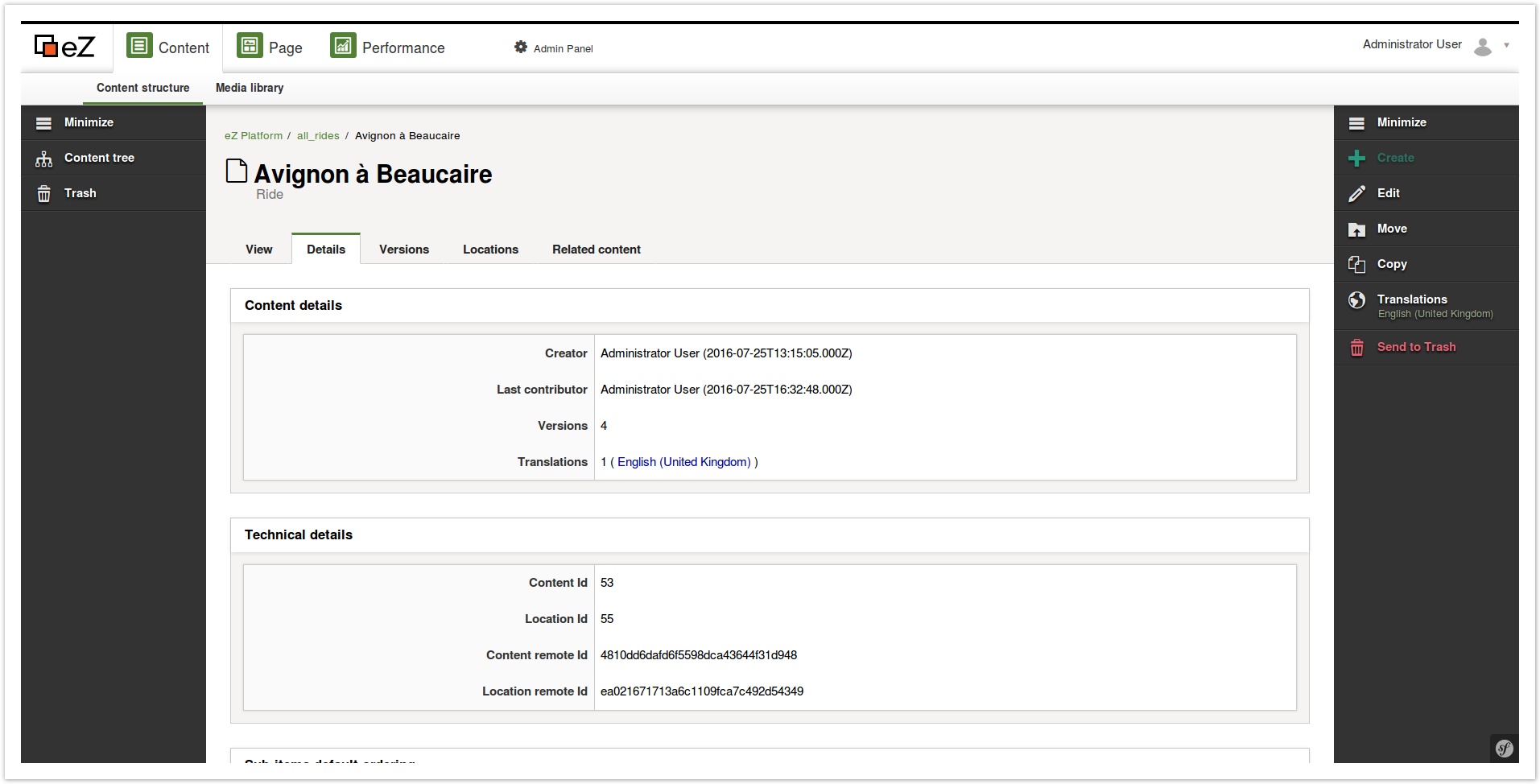
Task: Expand the Administrator User dropdown arrow
Action: coord(1506,46)
